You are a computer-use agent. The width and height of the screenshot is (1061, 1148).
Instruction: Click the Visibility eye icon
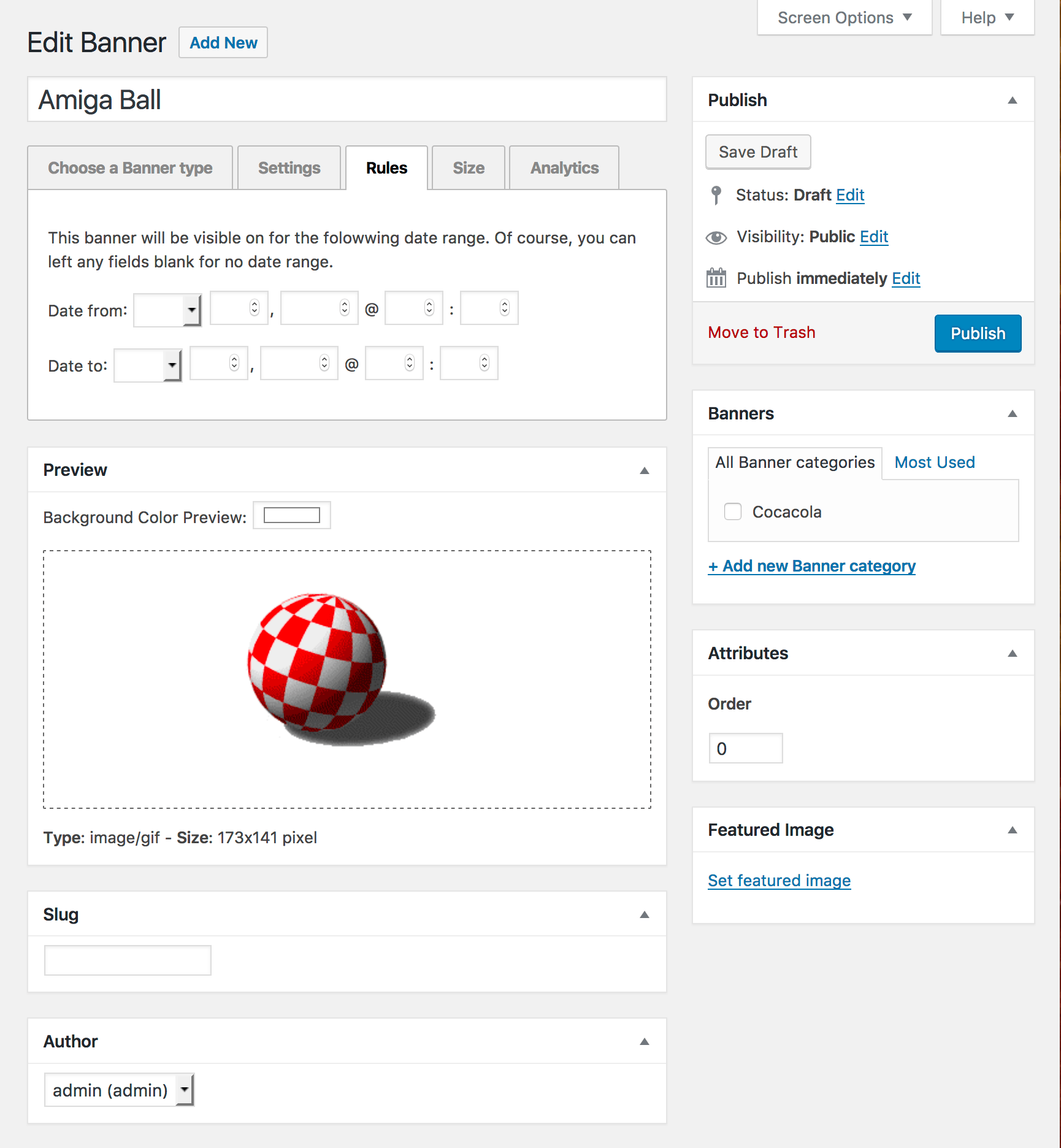tap(716, 237)
